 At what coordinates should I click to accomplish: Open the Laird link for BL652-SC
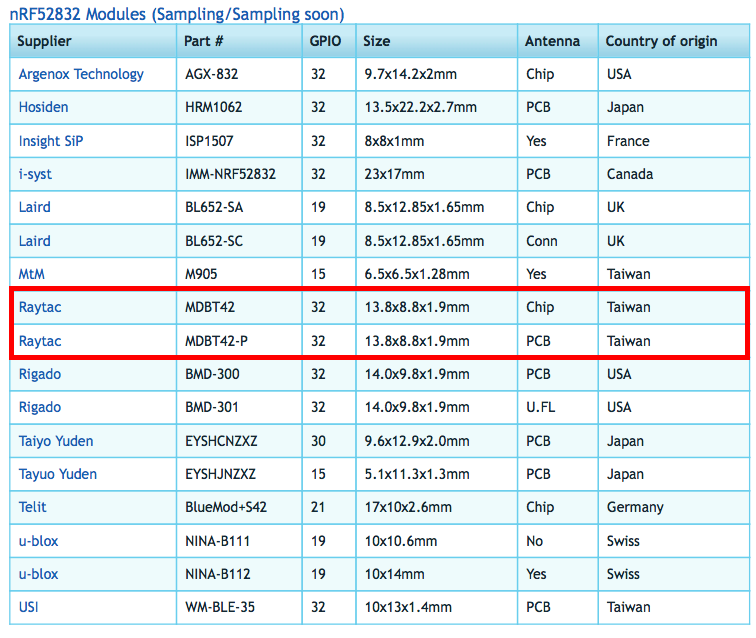click(34, 241)
